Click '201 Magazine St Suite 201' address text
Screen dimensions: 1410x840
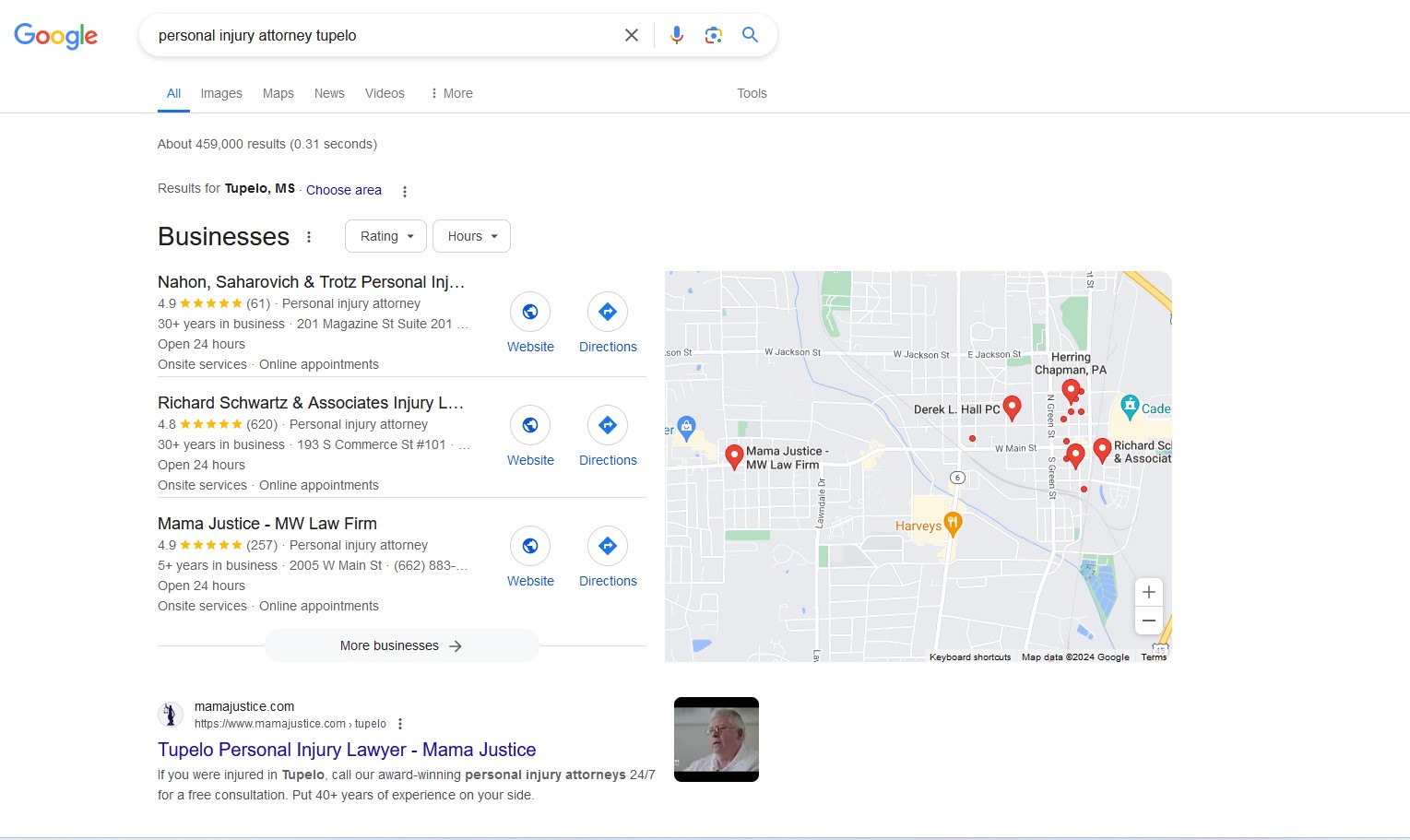point(374,324)
